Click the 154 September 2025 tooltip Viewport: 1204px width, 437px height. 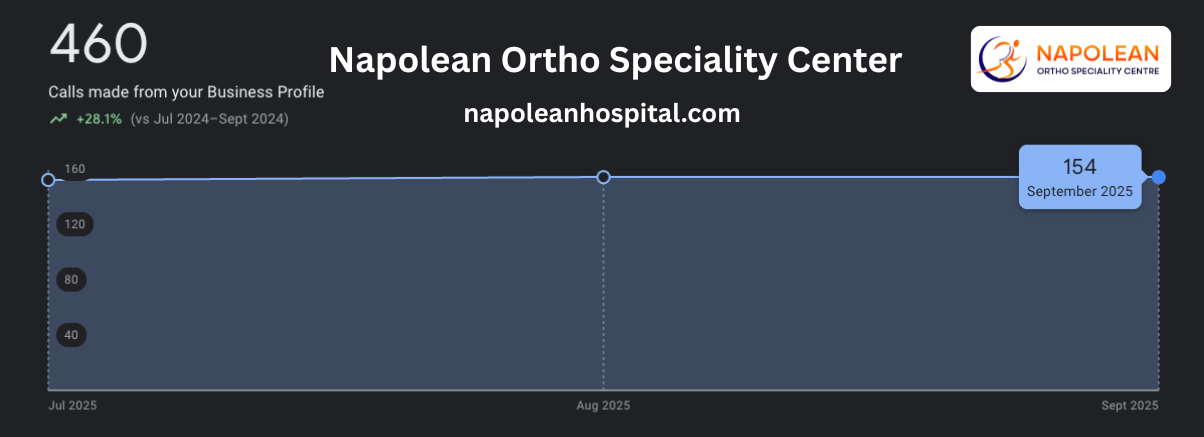(x=1079, y=177)
